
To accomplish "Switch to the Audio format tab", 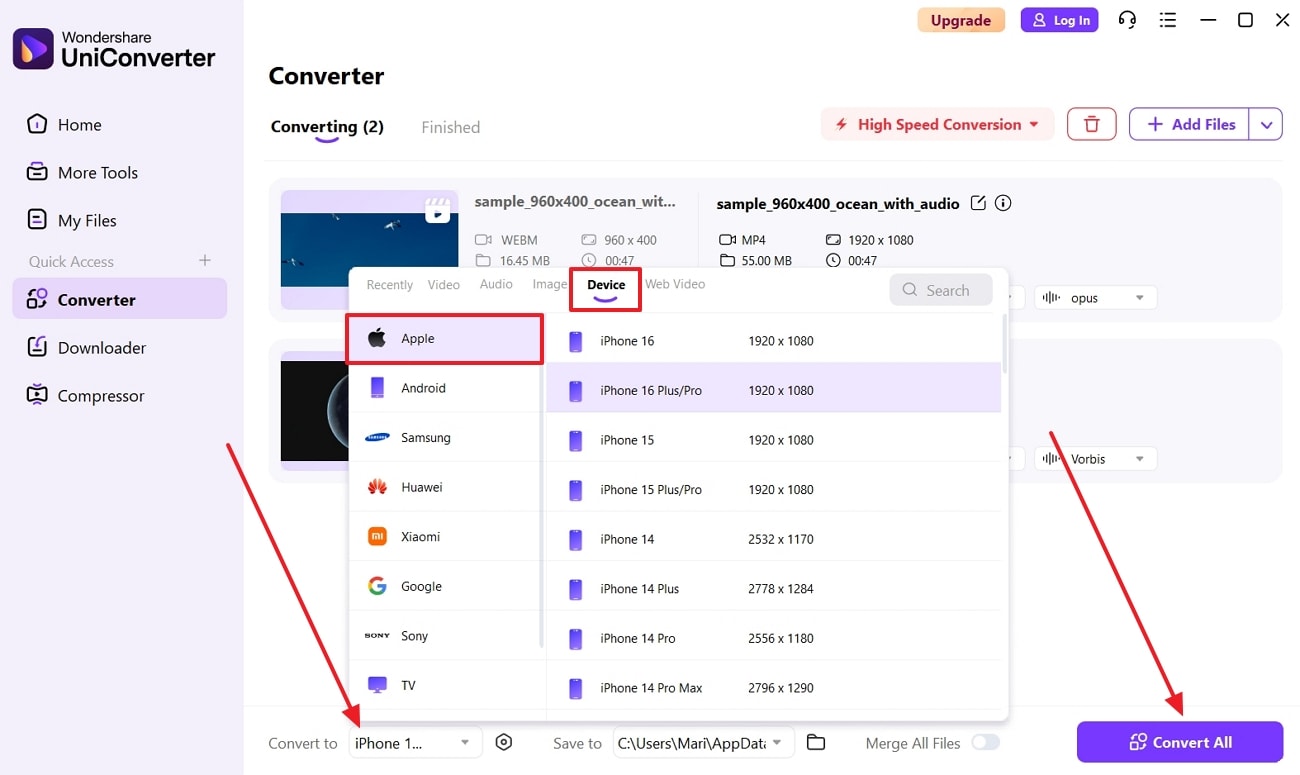I will (496, 284).
